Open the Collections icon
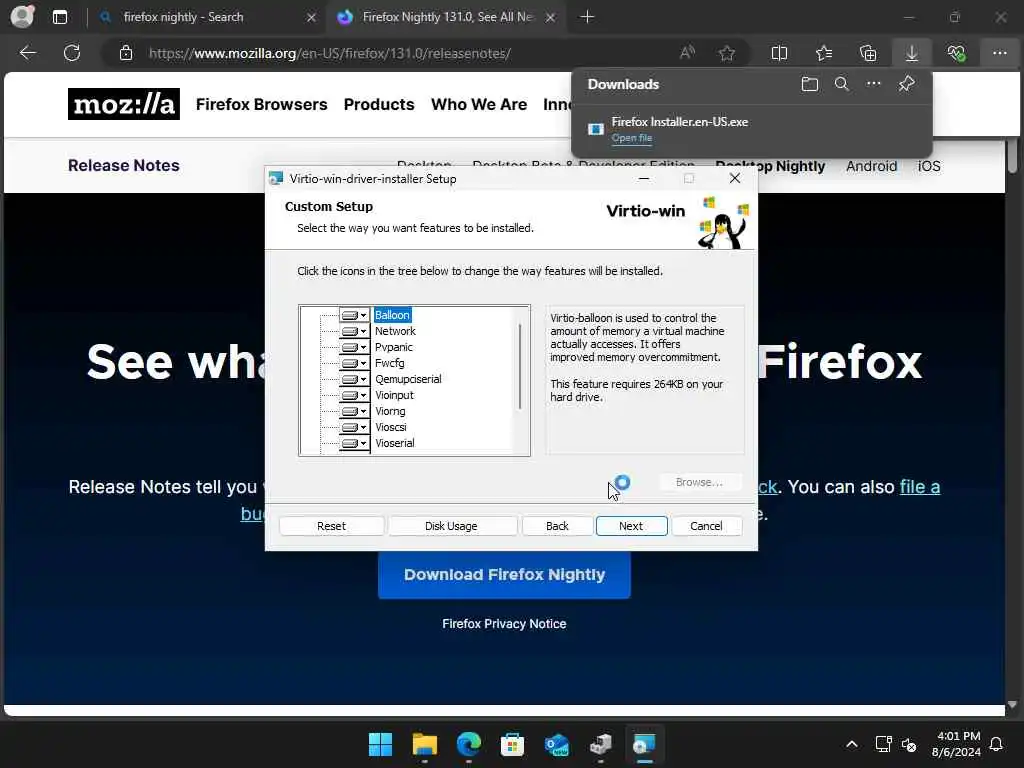 tap(868, 53)
